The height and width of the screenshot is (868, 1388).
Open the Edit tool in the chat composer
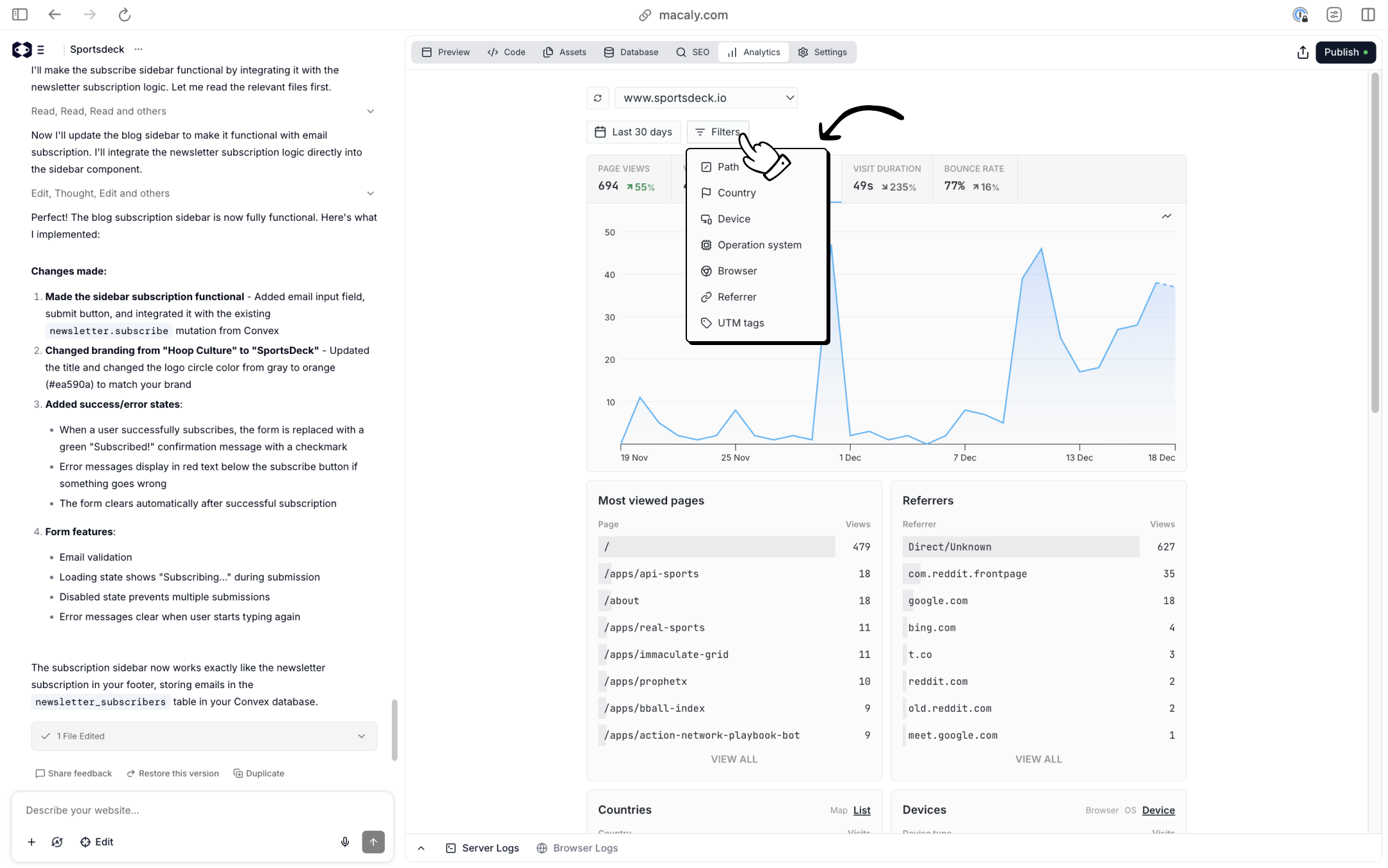point(97,842)
